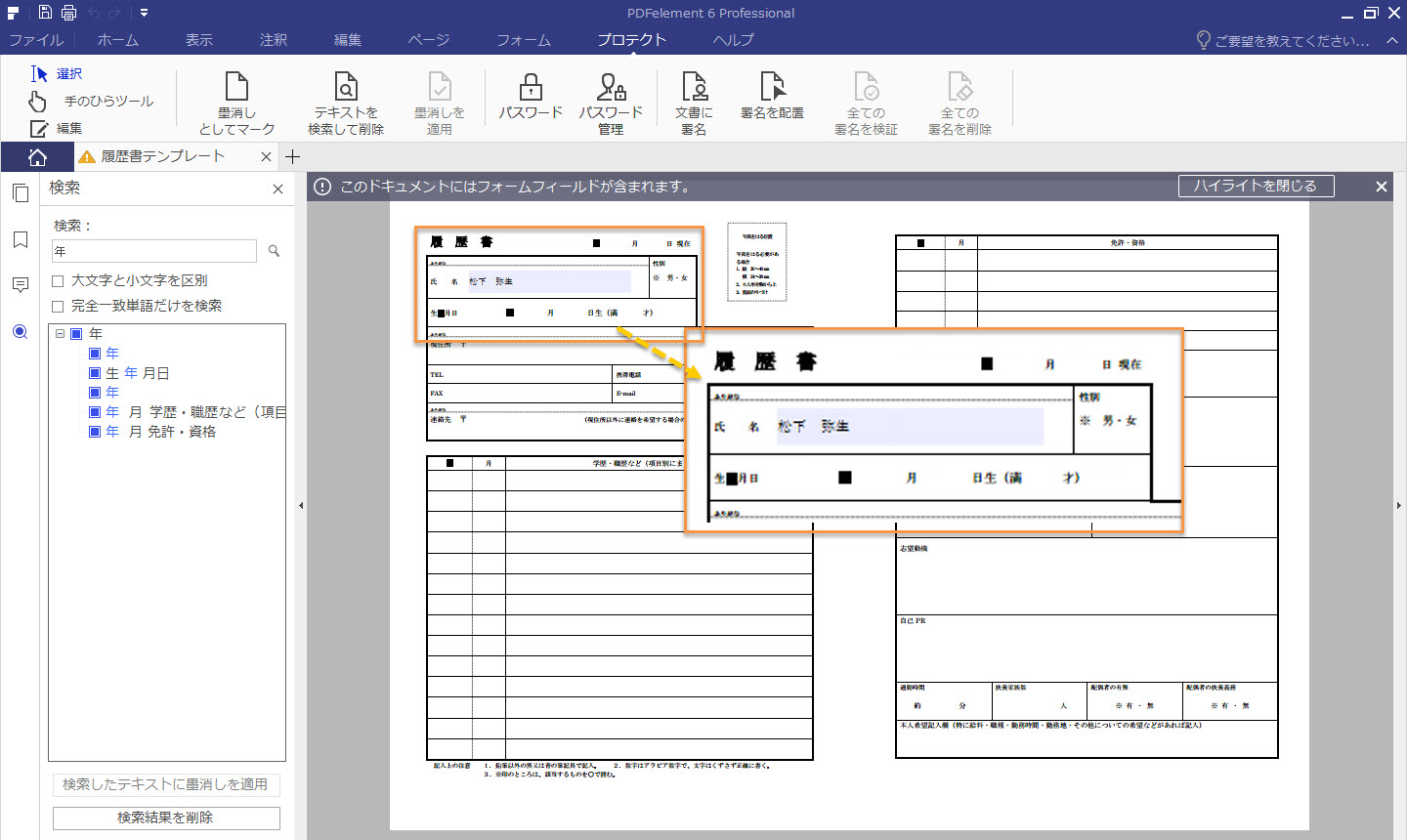1407x840 pixels.
Task: Select the 生年月日 search result
Action: pyautogui.click(x=138, y=373)
